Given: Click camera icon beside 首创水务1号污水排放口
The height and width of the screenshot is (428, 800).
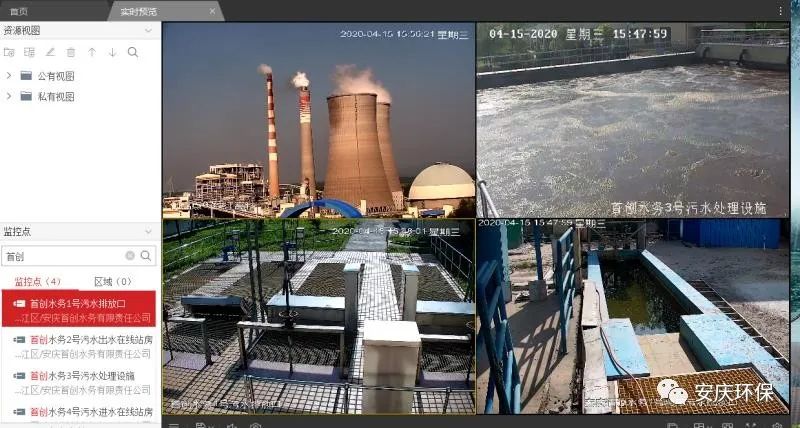Looking at the screenshot, I should click(19, 304).
